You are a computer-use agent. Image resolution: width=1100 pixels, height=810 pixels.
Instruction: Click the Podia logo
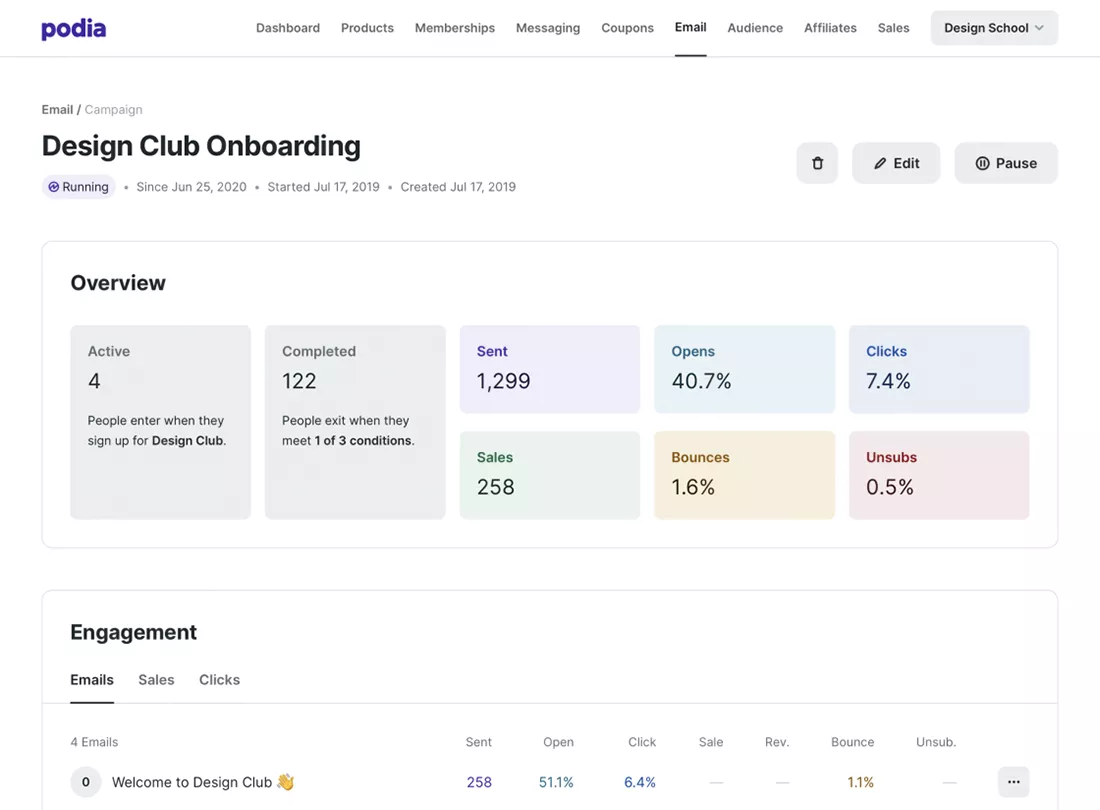point(73,28)
